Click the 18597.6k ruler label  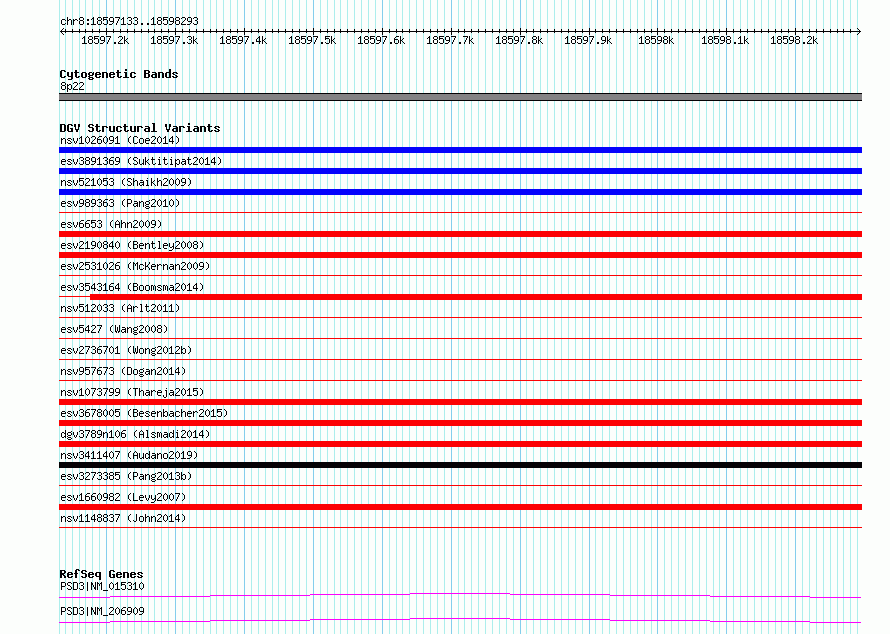point(381,40)
